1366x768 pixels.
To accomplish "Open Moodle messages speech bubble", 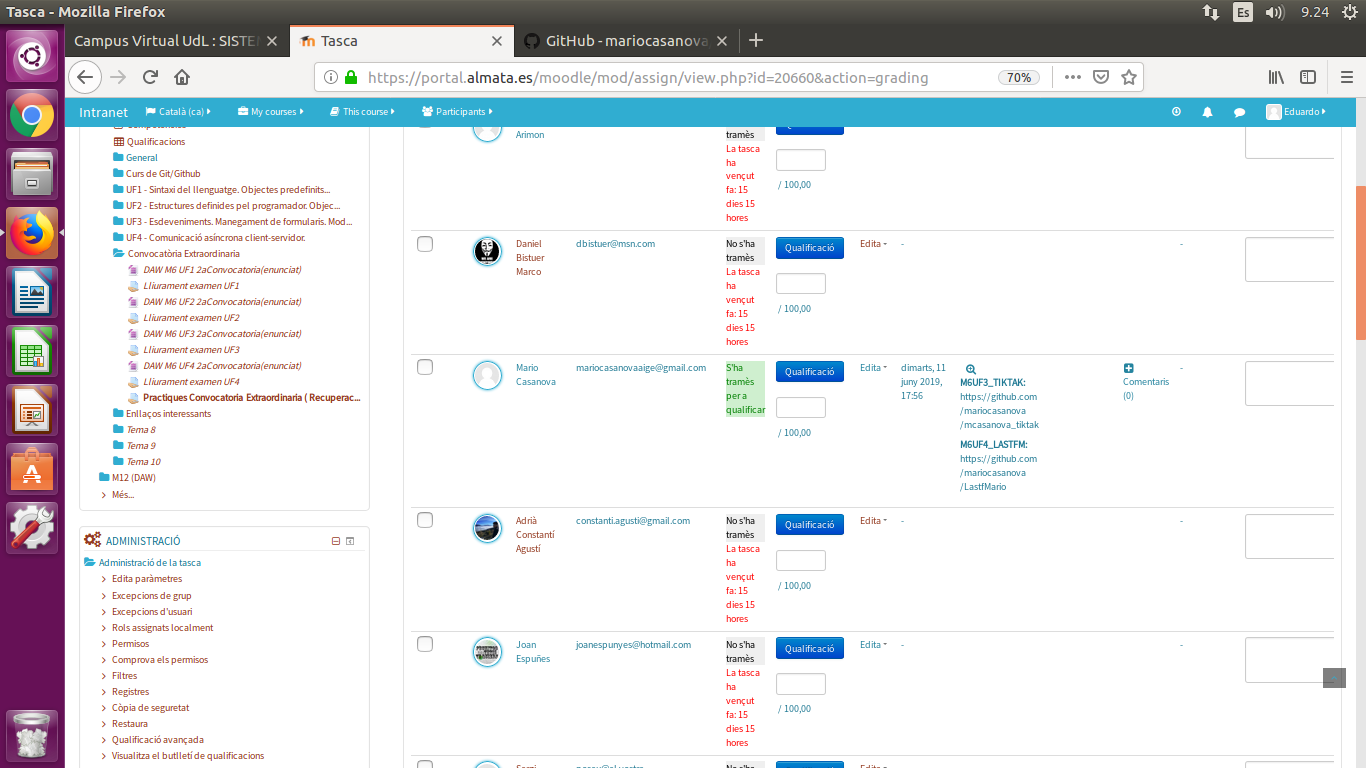I will coord(1239,112).
